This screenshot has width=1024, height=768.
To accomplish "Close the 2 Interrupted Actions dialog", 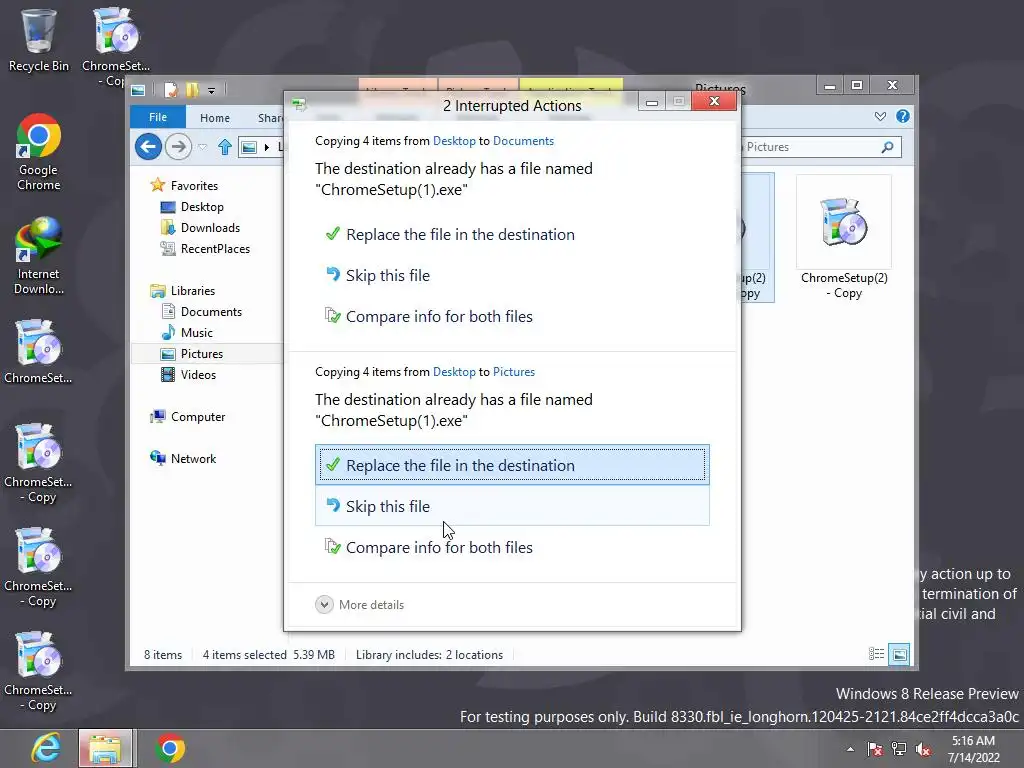I will tap(714, 101).
